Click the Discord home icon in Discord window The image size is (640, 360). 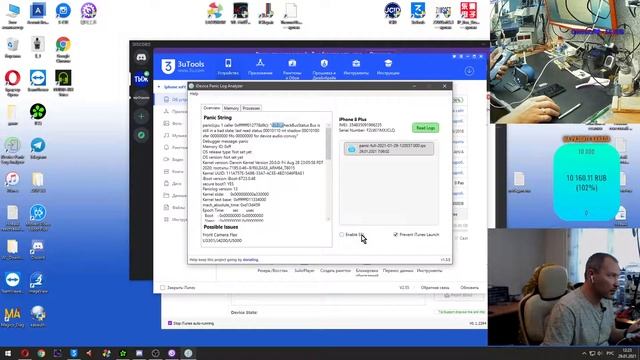(x=141, y=57)
